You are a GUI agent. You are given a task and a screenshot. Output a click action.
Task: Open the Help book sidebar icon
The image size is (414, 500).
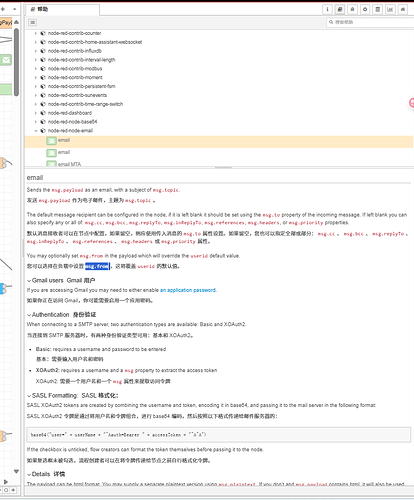(340, 9)
